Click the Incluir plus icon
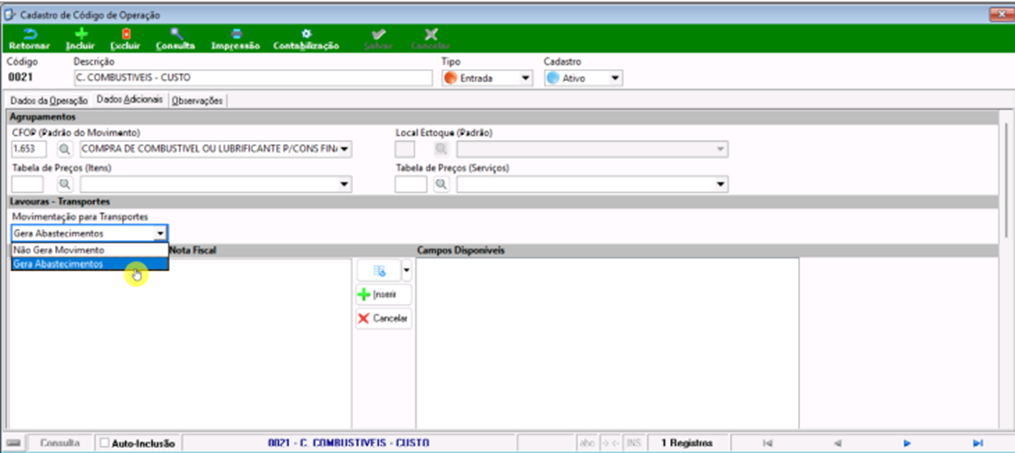 click(81, 34)
